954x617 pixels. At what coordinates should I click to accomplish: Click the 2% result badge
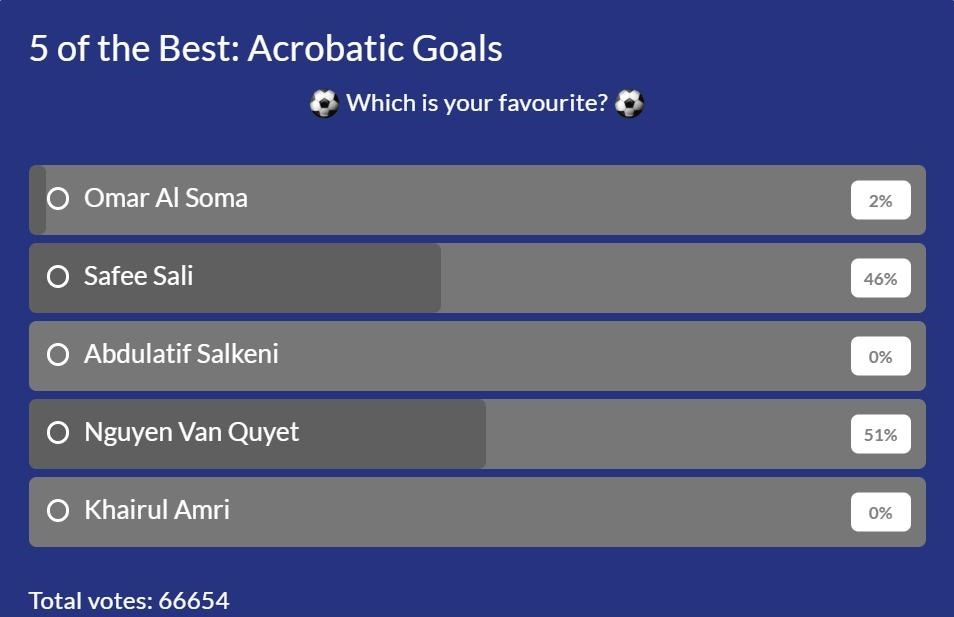pyautogui.click(x=880, y=200)
